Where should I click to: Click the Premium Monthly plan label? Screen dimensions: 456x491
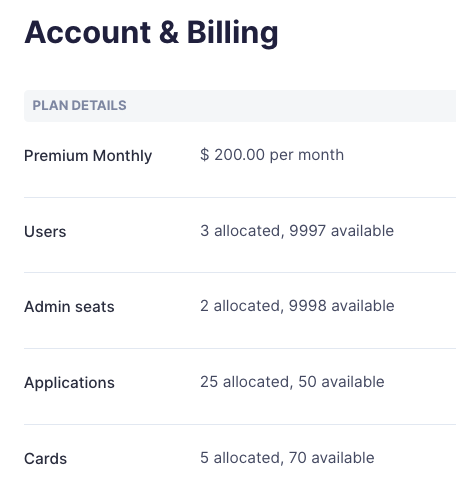click(88, 156)
